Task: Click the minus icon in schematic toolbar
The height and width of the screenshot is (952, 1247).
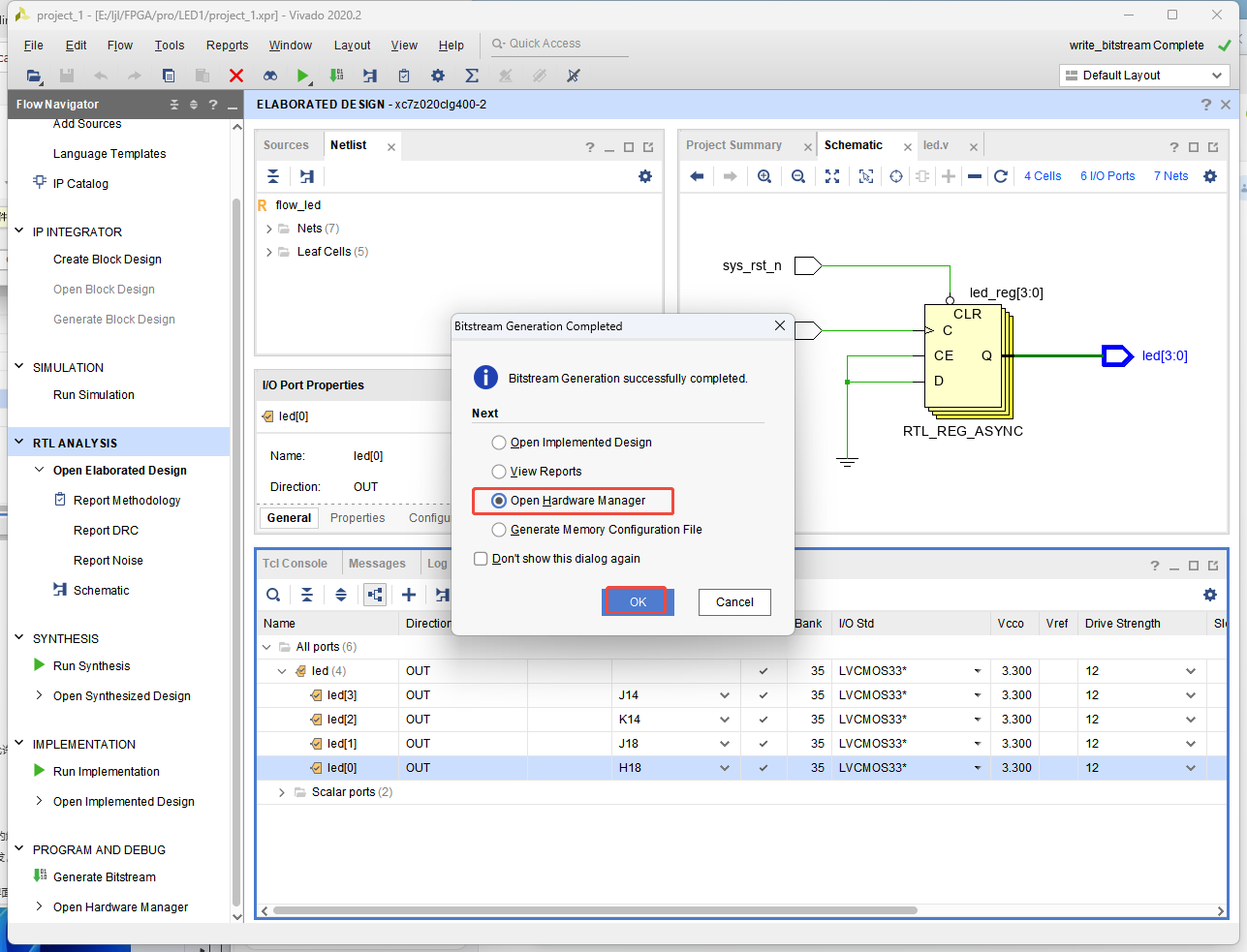Action: (x=975, y=176)
